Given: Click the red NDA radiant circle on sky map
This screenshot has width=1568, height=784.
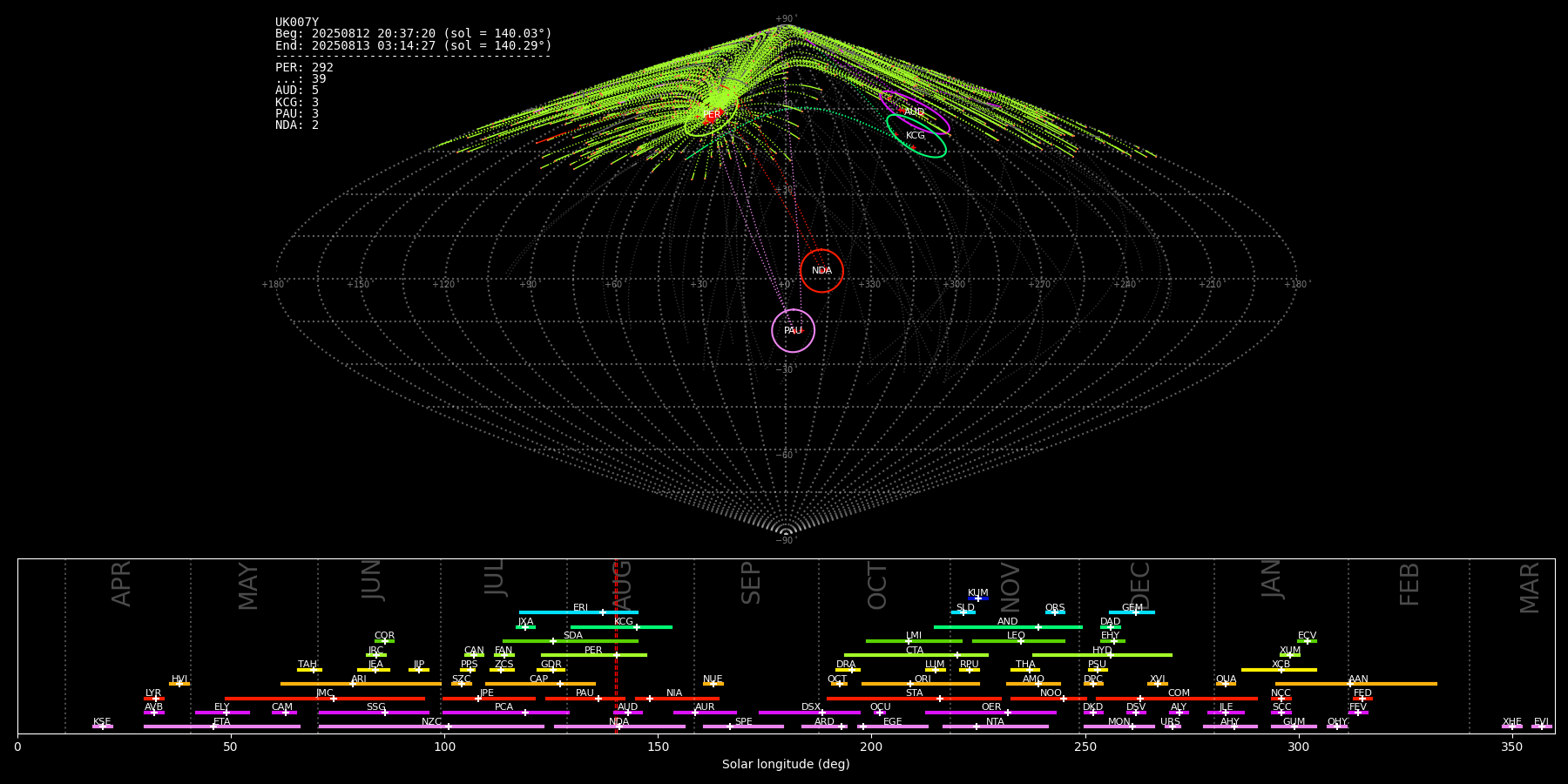Looking at the screenshot, I should [x=821, y=271].
